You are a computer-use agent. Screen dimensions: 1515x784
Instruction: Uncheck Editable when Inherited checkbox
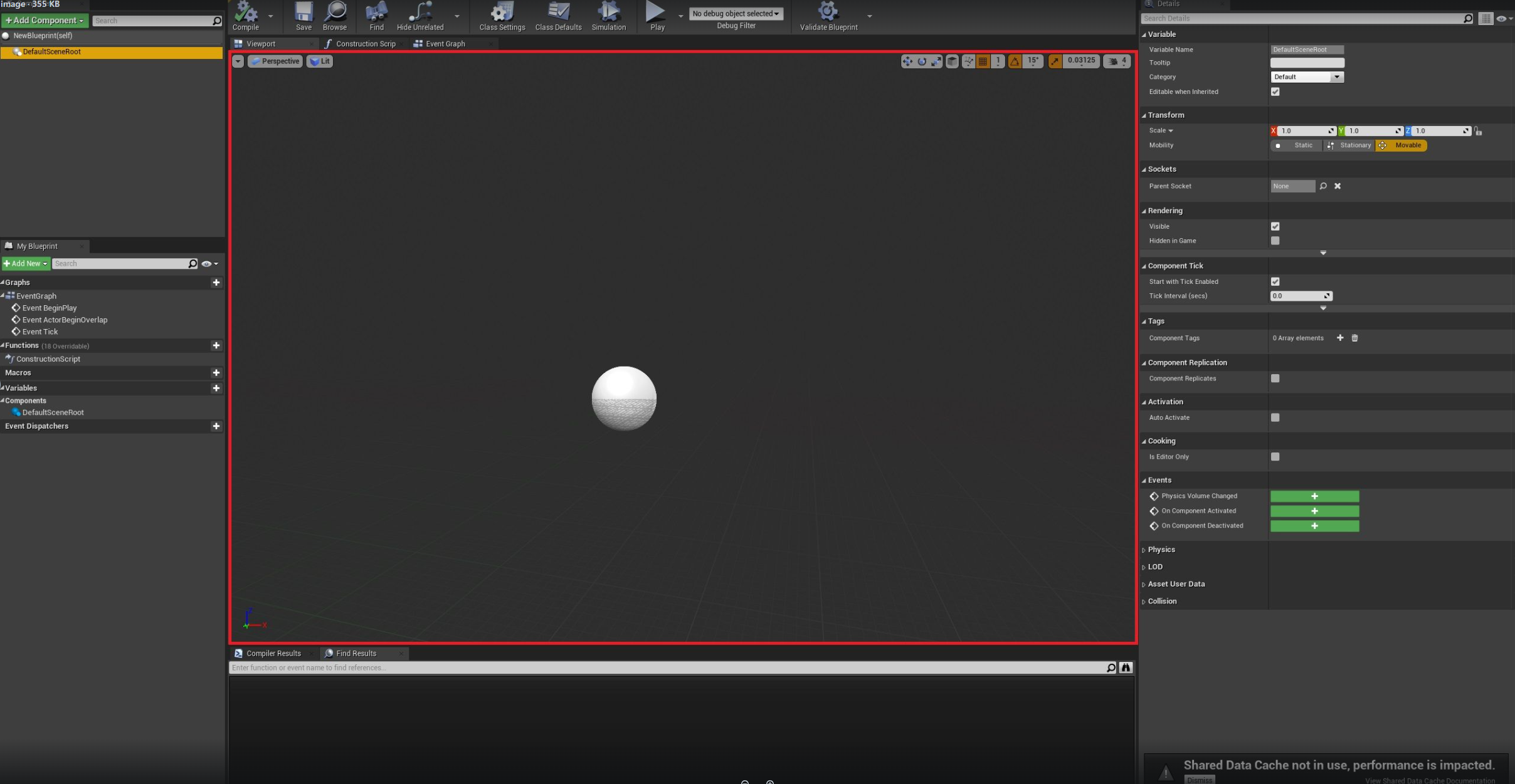click(x=1275, y=91)
